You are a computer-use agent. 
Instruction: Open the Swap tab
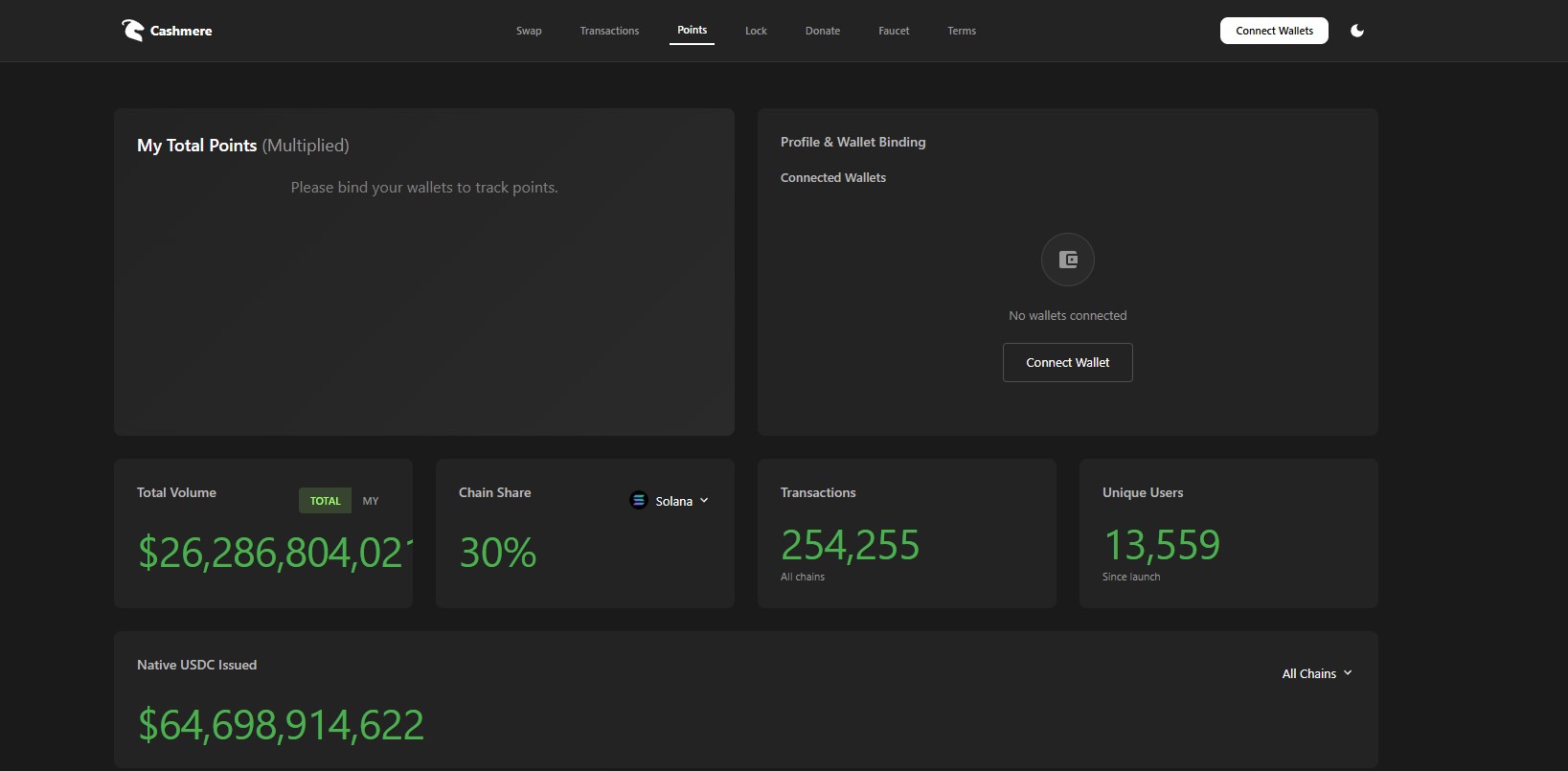[529, 31]
